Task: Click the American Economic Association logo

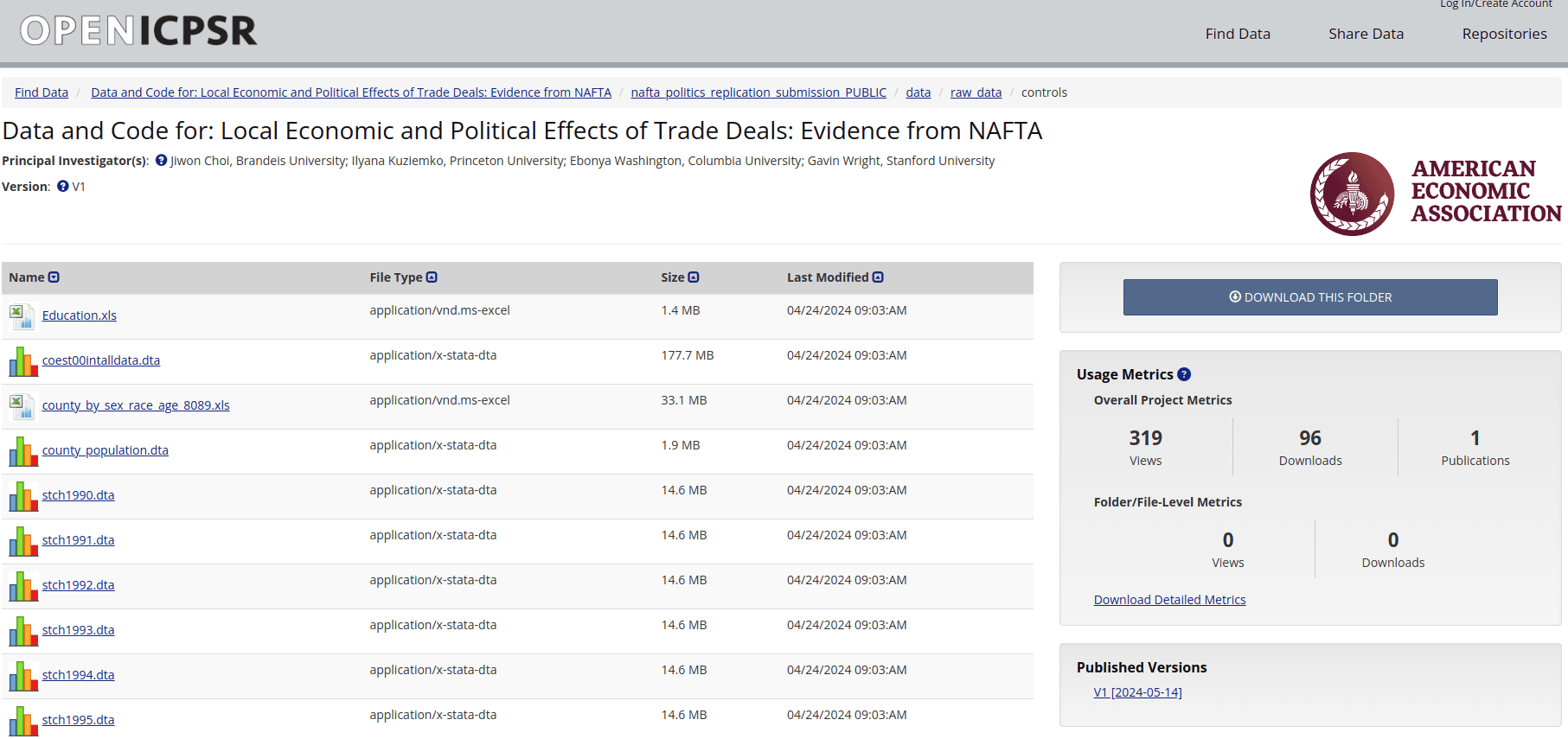Action: (x=1436, y=194)
